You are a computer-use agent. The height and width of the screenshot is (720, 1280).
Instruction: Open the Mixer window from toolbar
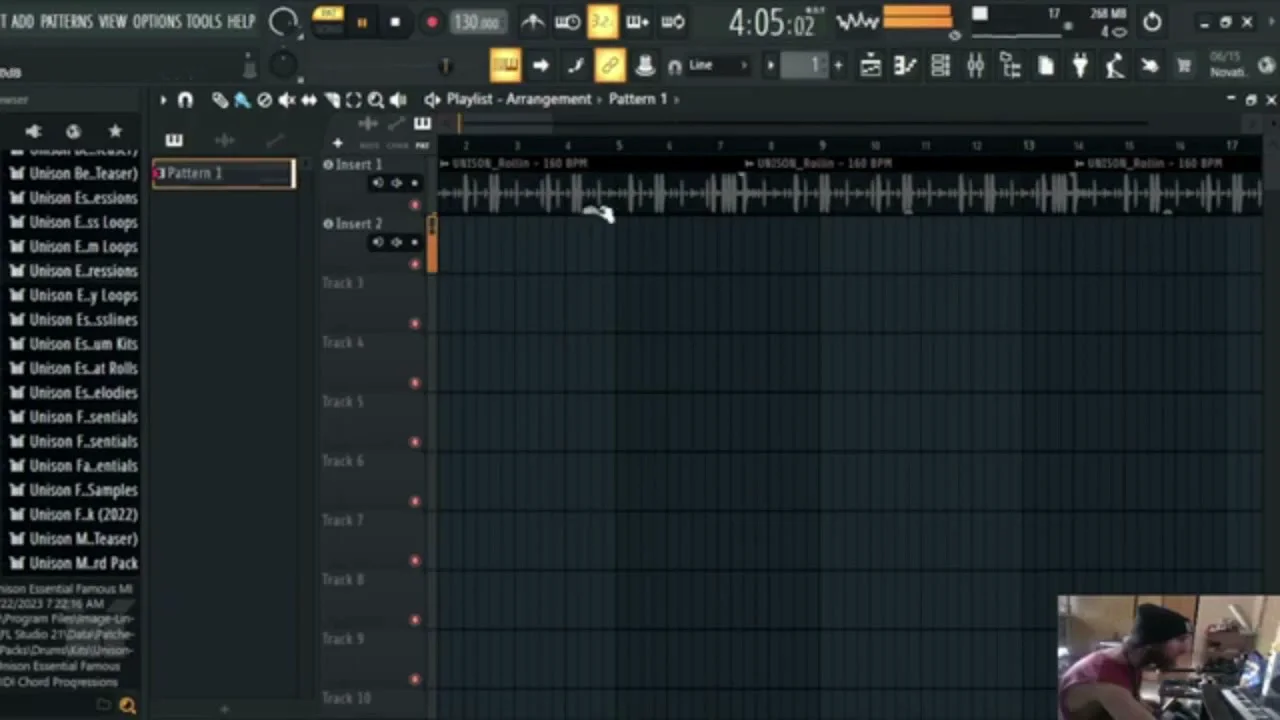pyautogui.click(x=975, y=66)
